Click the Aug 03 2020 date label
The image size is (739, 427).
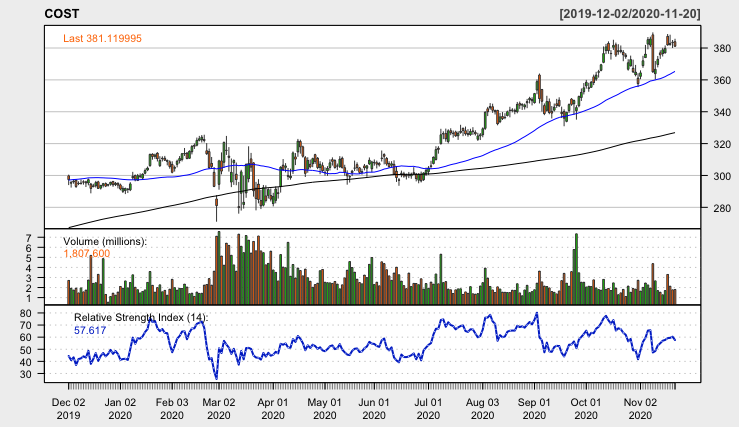pyautogui.click(x=482, y=409)
